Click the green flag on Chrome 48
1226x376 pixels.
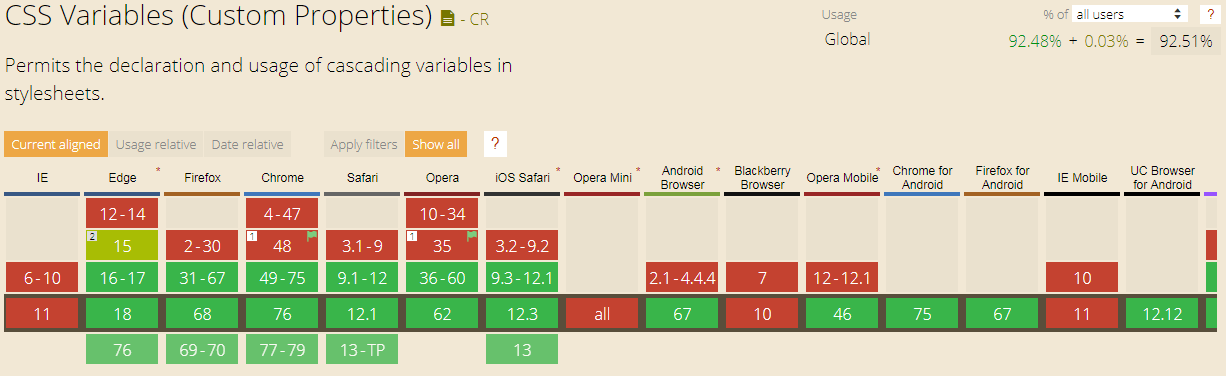pos(312,237)
